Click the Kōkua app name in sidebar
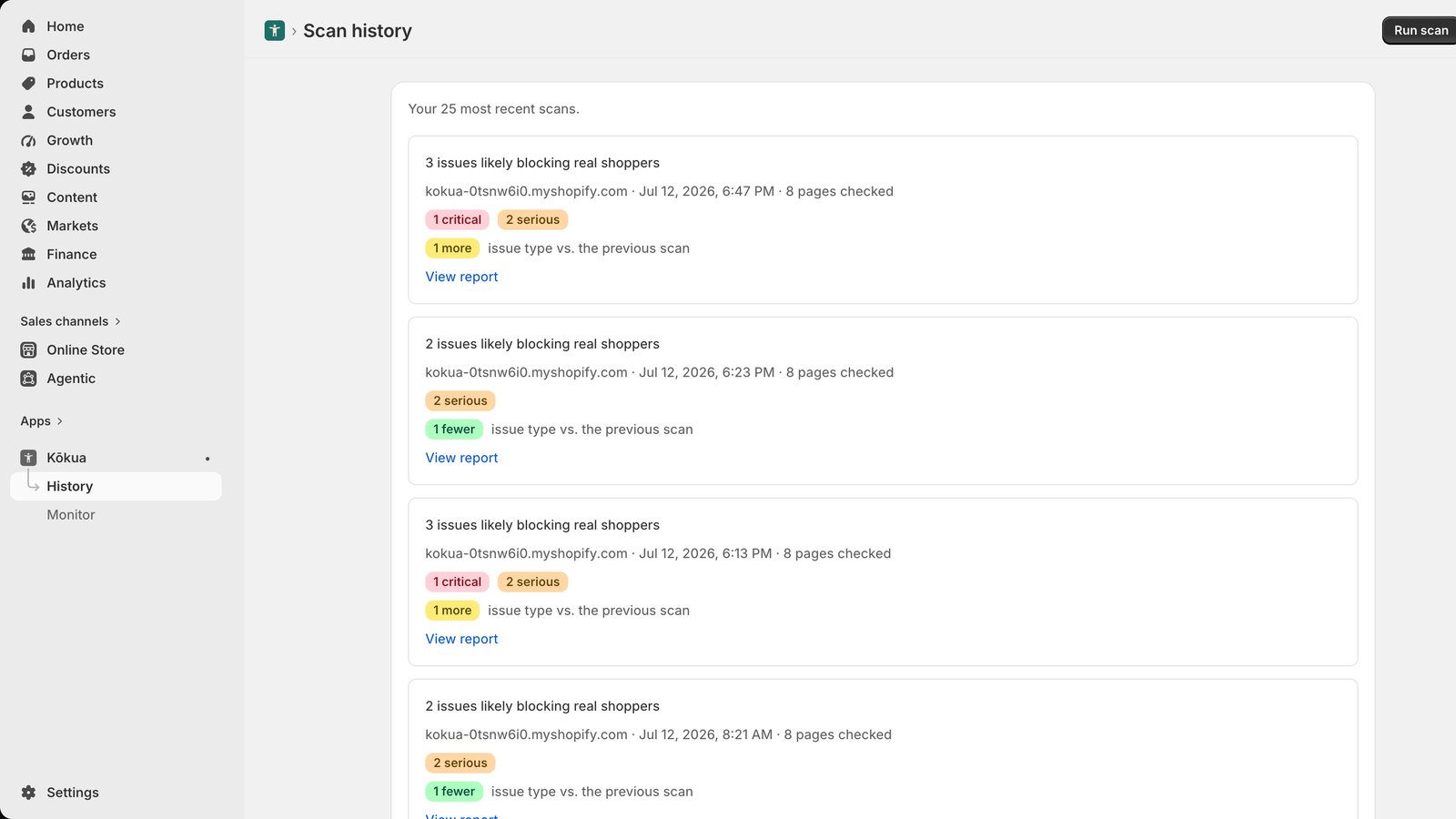 tap(66, 458)
